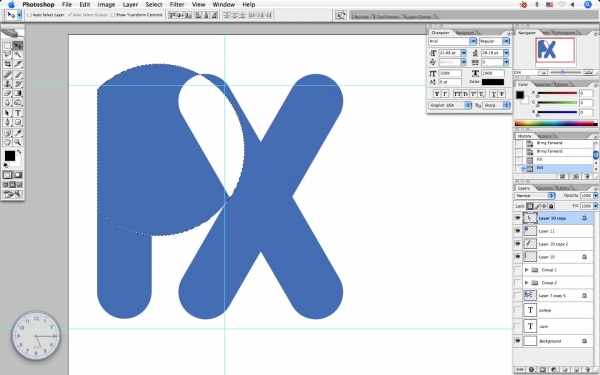
Task: Select the Eyedropper tool
Action: [x=18, y=133]
